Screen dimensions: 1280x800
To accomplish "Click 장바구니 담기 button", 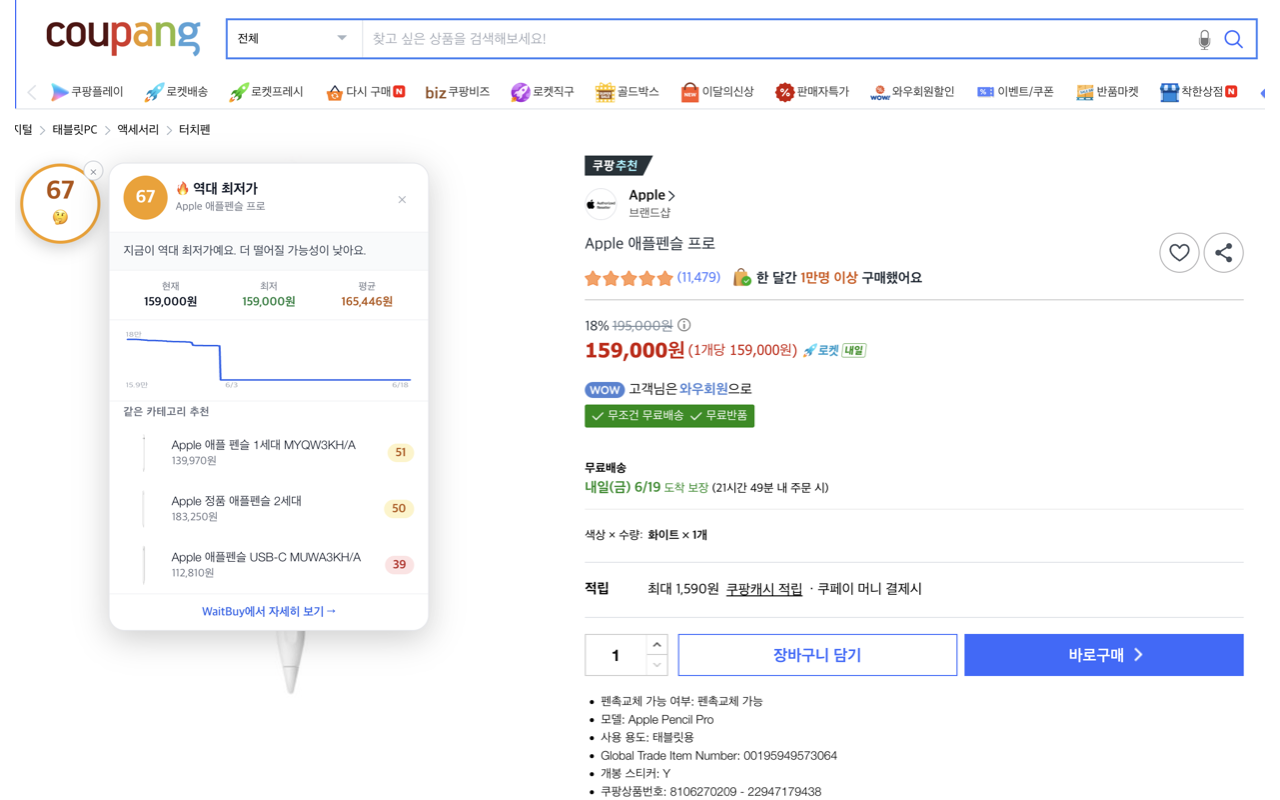I will [x=817, y=655].
